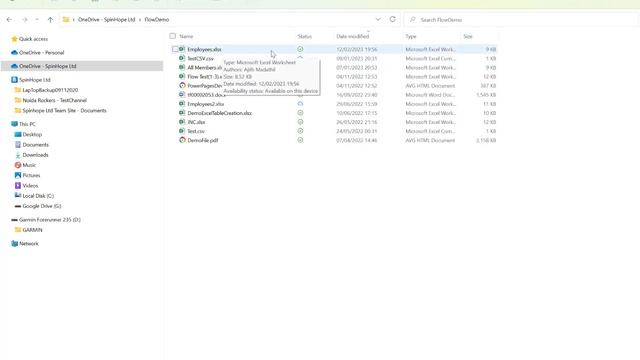Open Noida Rockers - TestChannel folder
The height and width of the screenshot is (360, 640).
pos(54,100)
